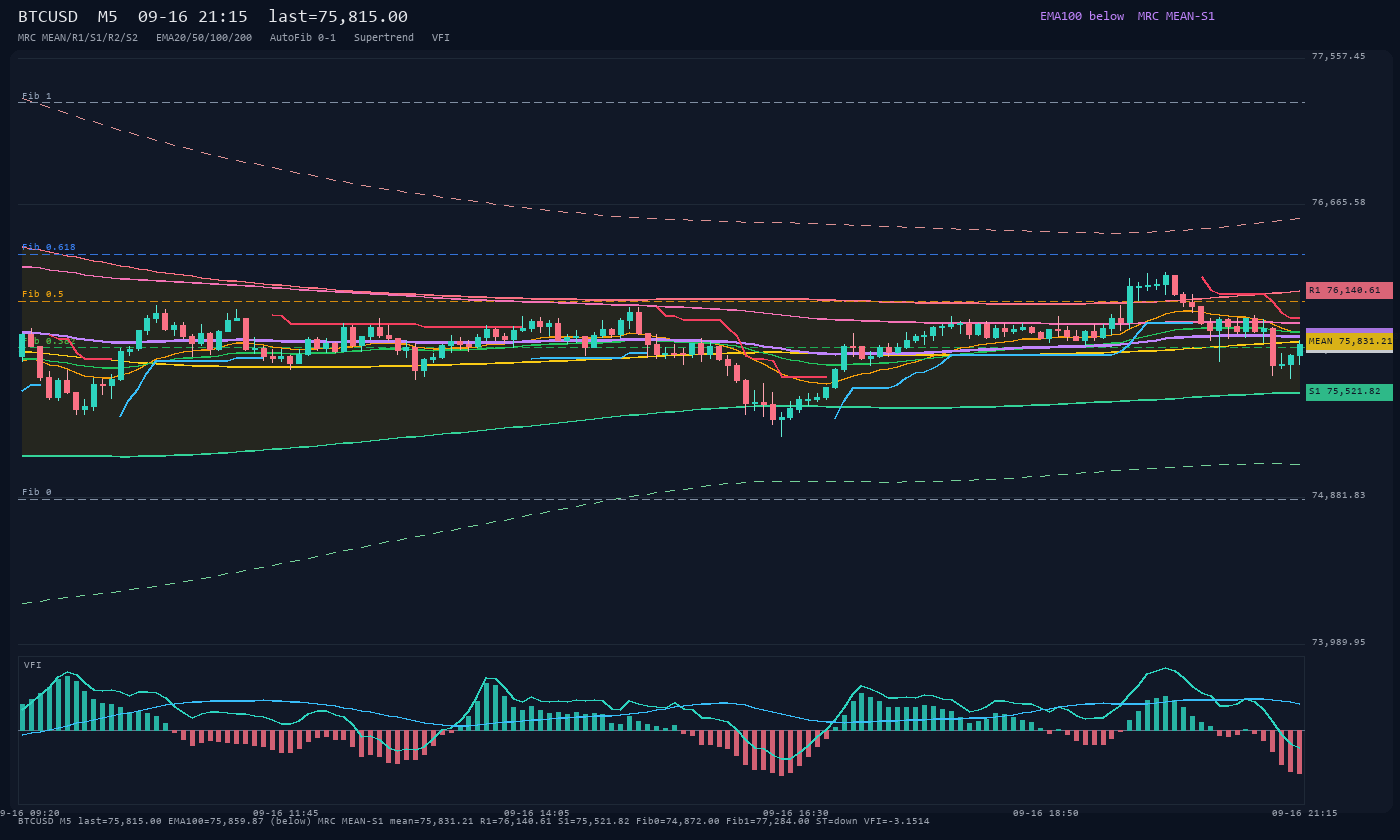The image size is (1400, 840).
Task: Click the yellow MEAN 75,831.21 price tag
Action: 1349,341
